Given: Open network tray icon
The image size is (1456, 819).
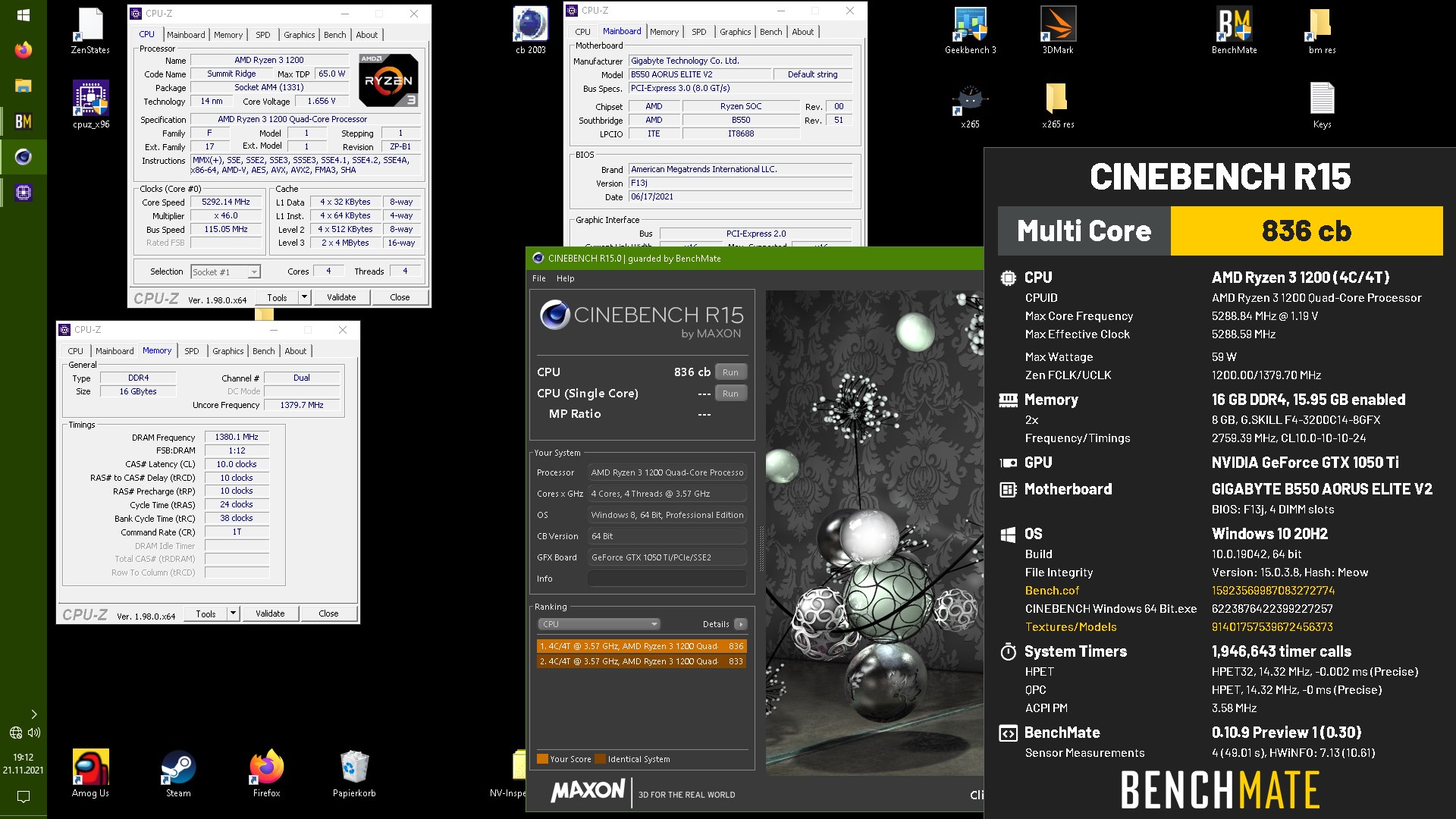Looking at the screenshot, I should pyautogui.click(x=15, y=733).
